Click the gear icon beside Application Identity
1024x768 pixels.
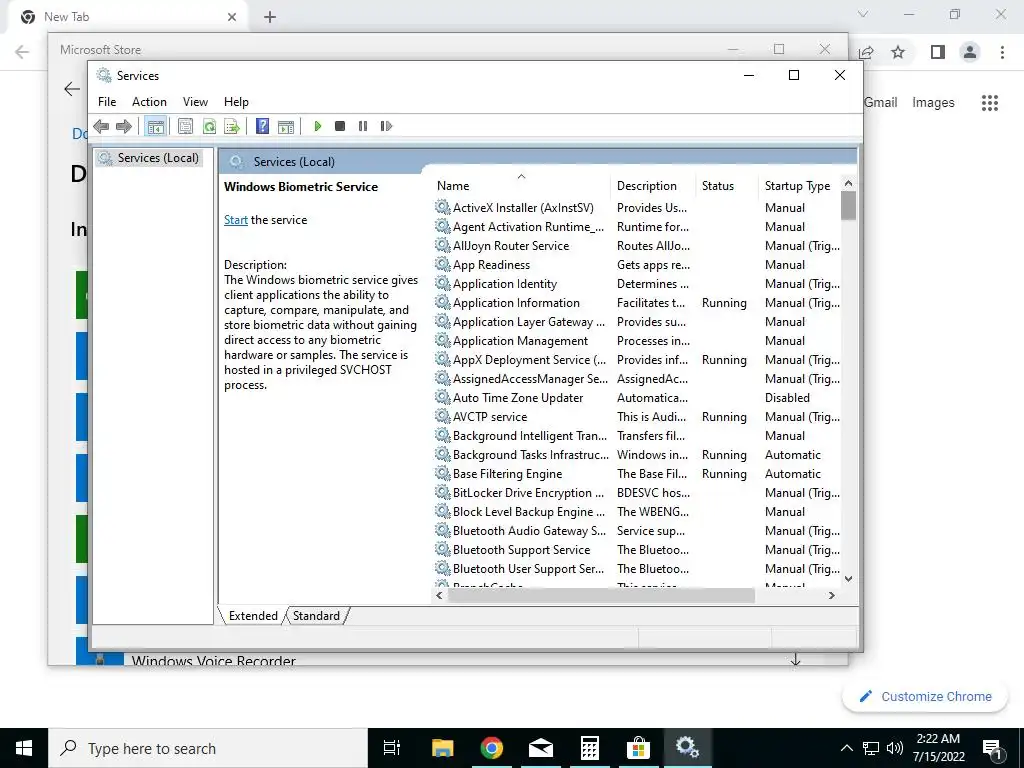click(443, 283)
